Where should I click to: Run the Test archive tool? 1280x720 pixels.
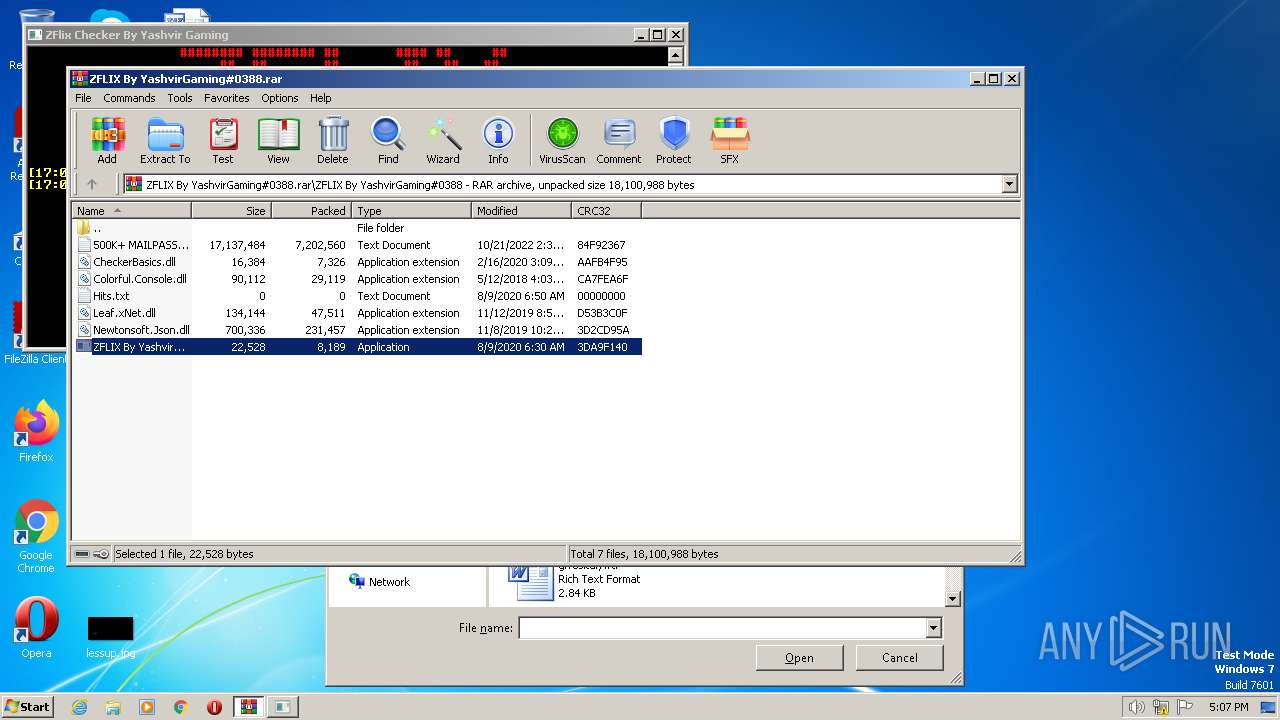(x=223, y=140)
